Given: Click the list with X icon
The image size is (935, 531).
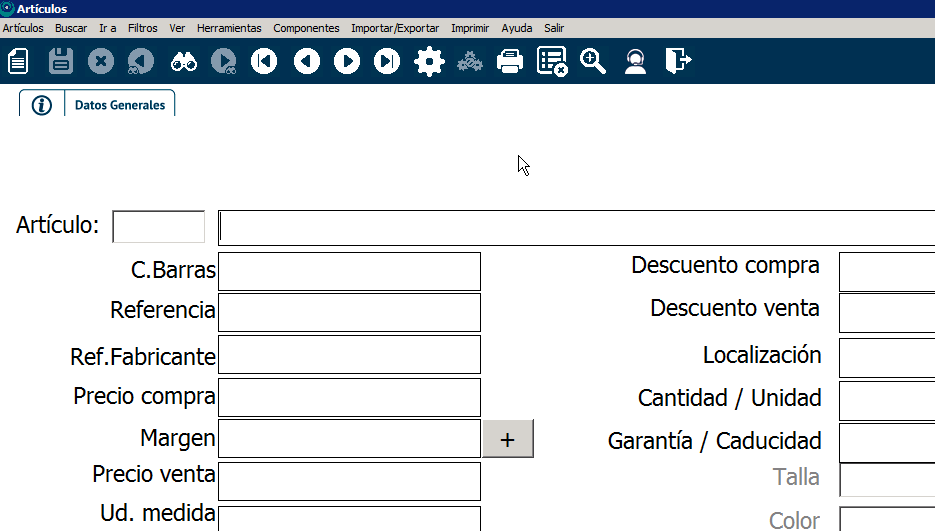Looking at the screenshot, I should pos(552,62).
